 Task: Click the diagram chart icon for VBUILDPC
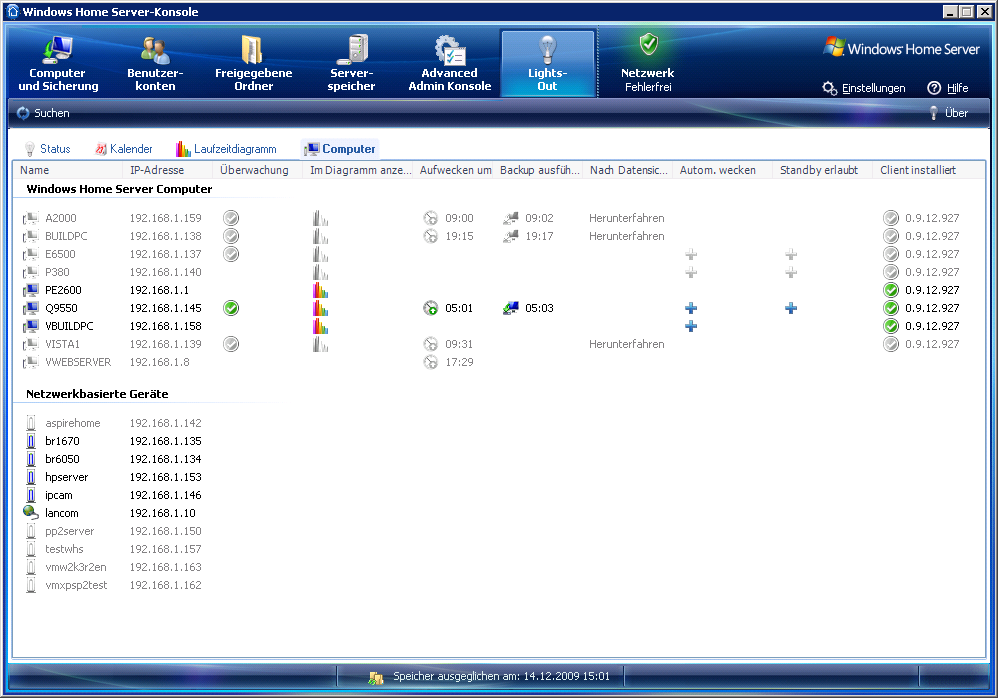[320, 326]
